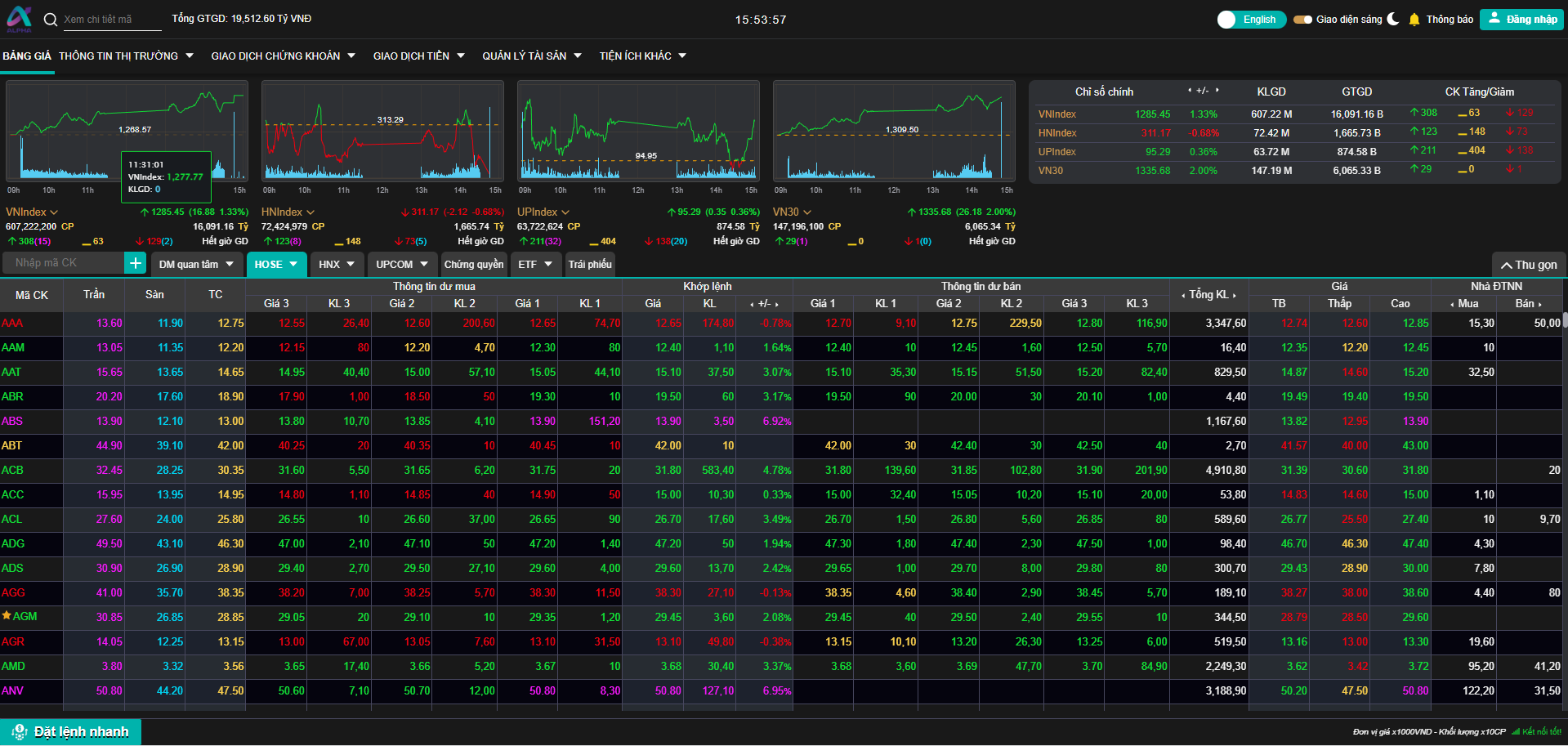Screen dimensions: 1568x746
Task: Click the star icon beside AGM
Action: pos(7,615)
